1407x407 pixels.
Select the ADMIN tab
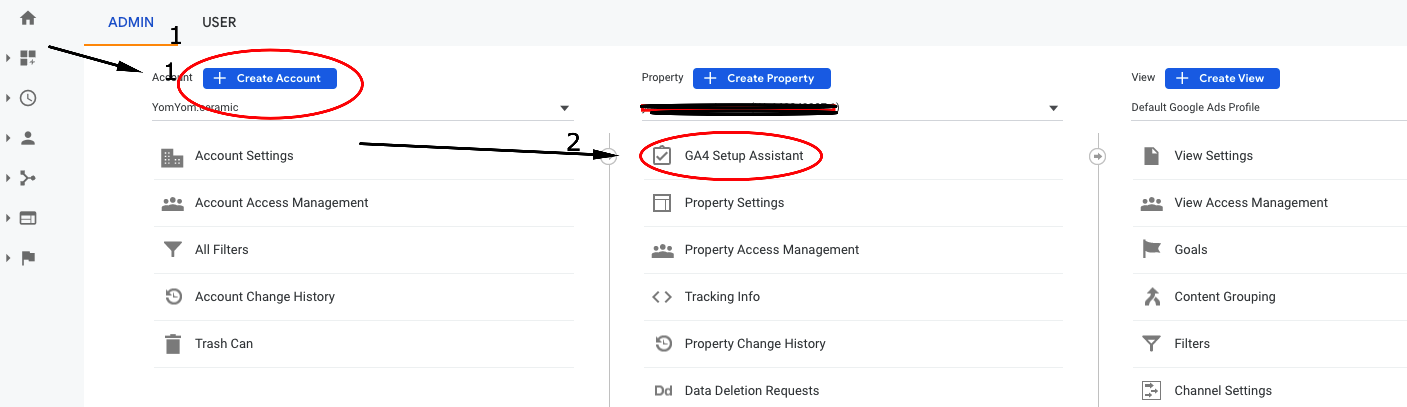pyautogui.click(x=129, y=22)
